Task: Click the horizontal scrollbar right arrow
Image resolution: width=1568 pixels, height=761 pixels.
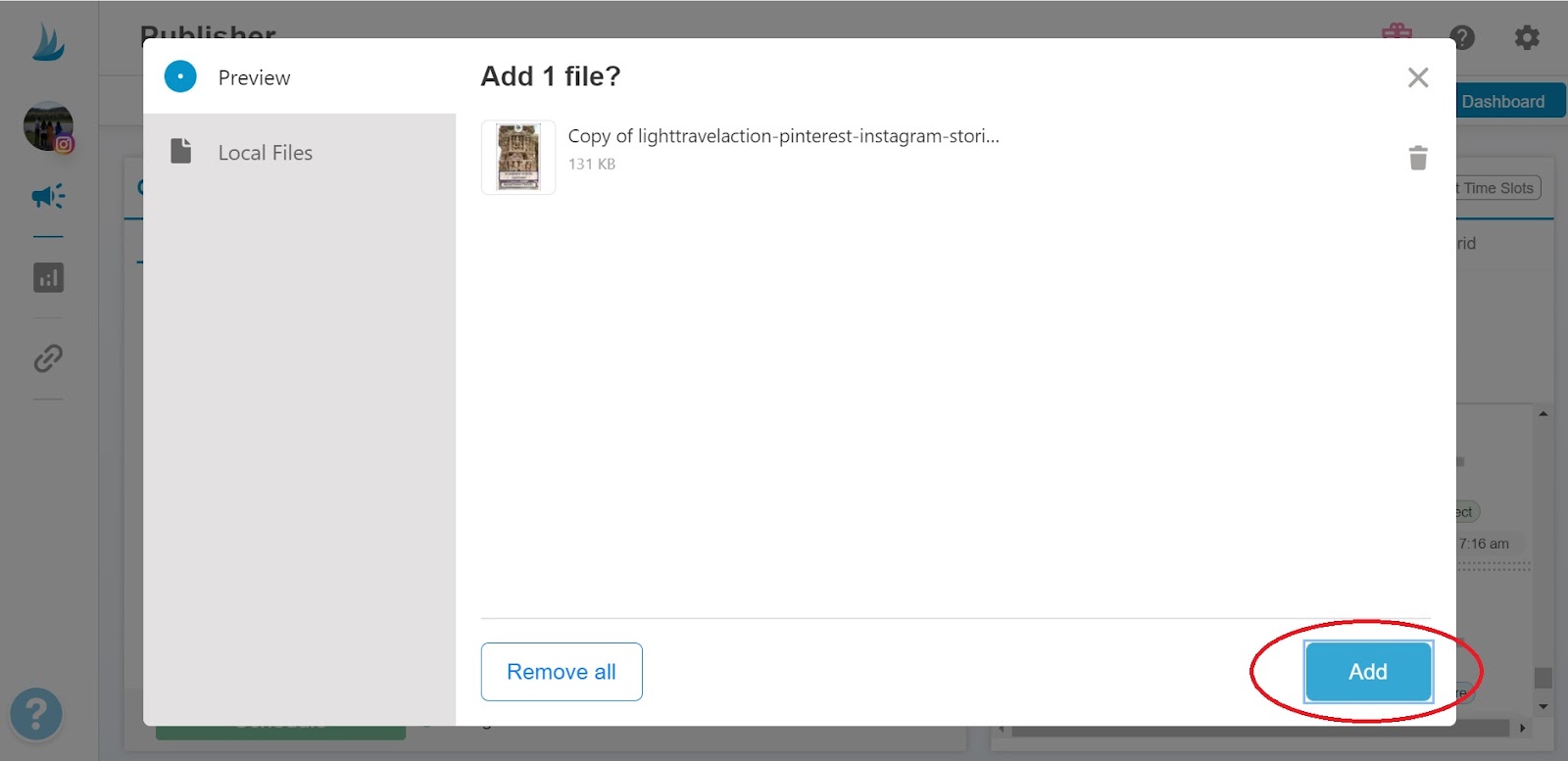Action: [1522, 729]
